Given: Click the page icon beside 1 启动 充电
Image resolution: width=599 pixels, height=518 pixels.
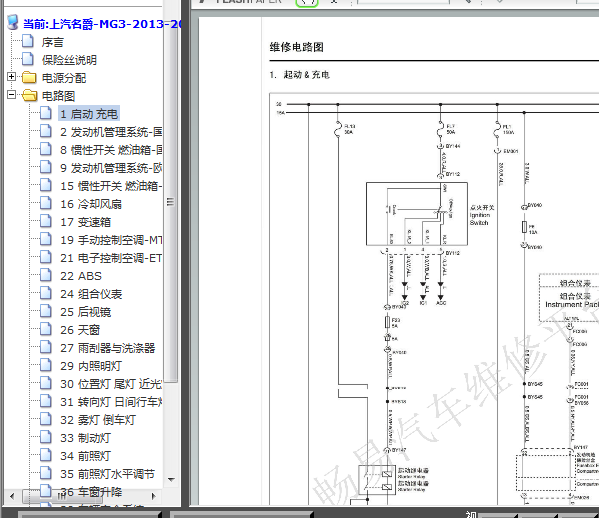Looking at the screenshot, I should pos(46,113).
